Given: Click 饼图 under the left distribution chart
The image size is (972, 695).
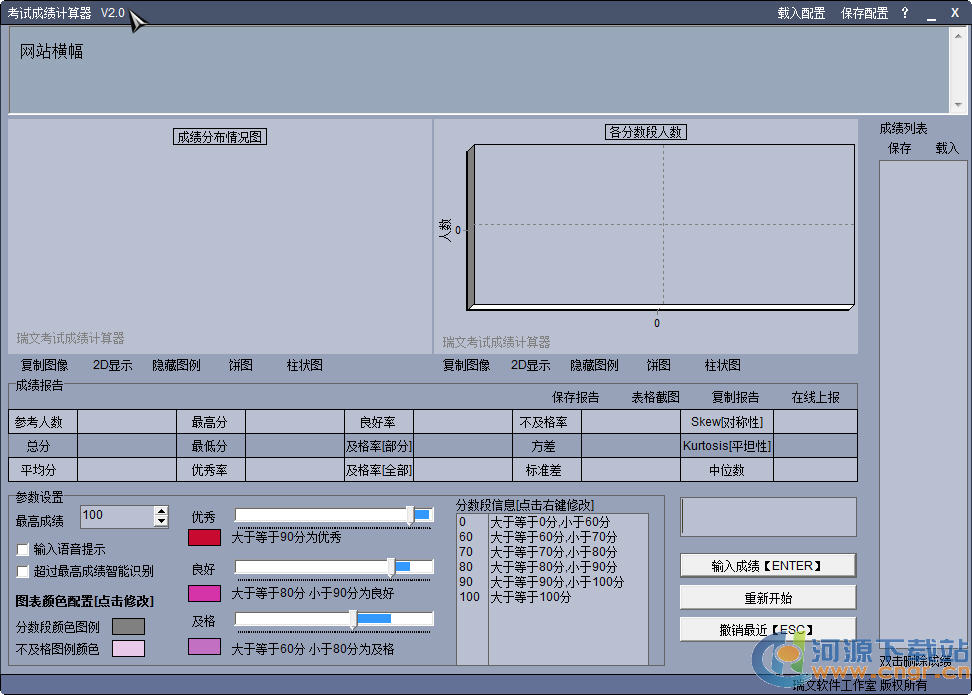Looking at the screenshot, I should click(240, 365).
